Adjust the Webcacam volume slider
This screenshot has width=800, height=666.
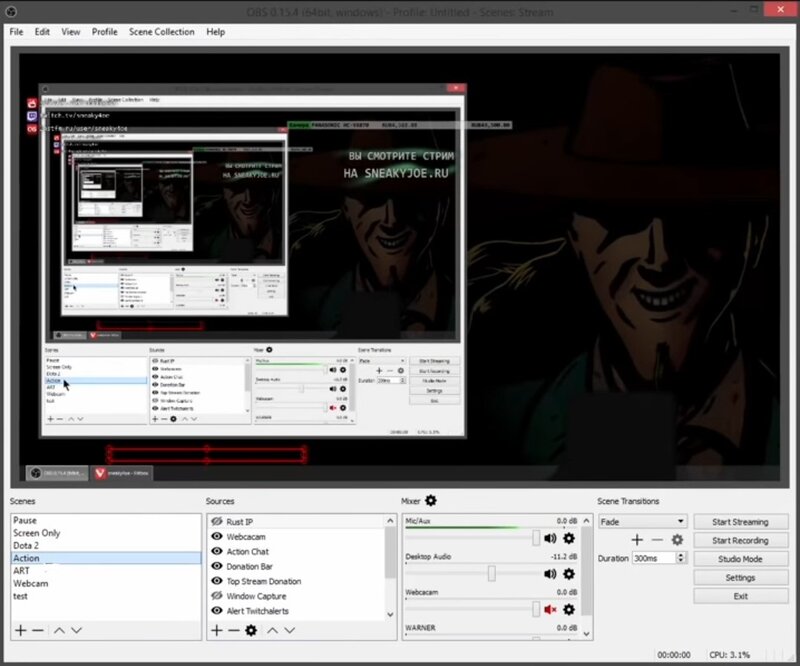tap(536, 609)
